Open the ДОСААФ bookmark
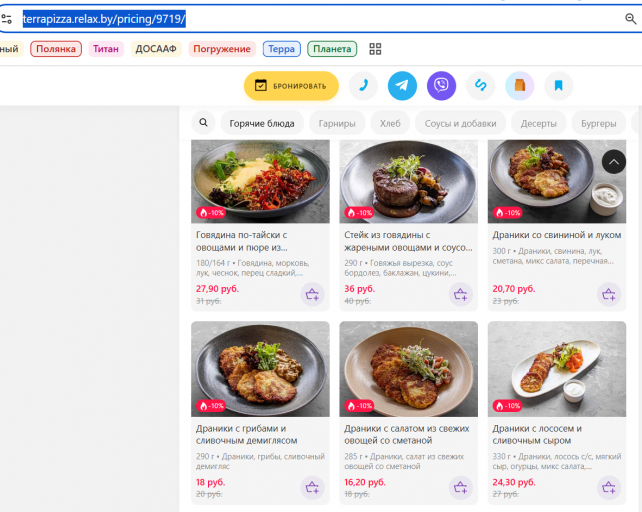This screenshot has height=512, width=642. click(156, 49)
